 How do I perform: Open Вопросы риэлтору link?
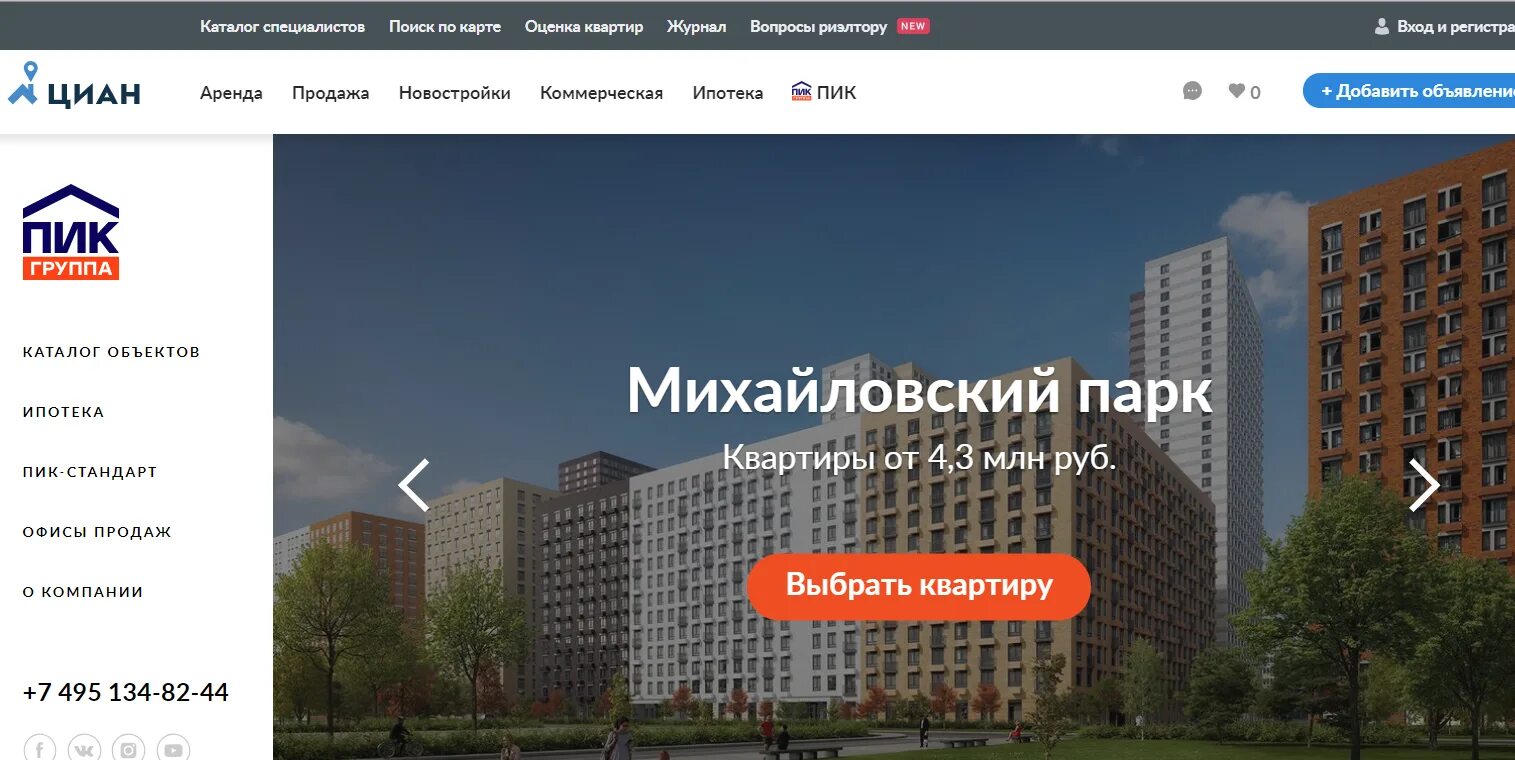pos(819,27)
